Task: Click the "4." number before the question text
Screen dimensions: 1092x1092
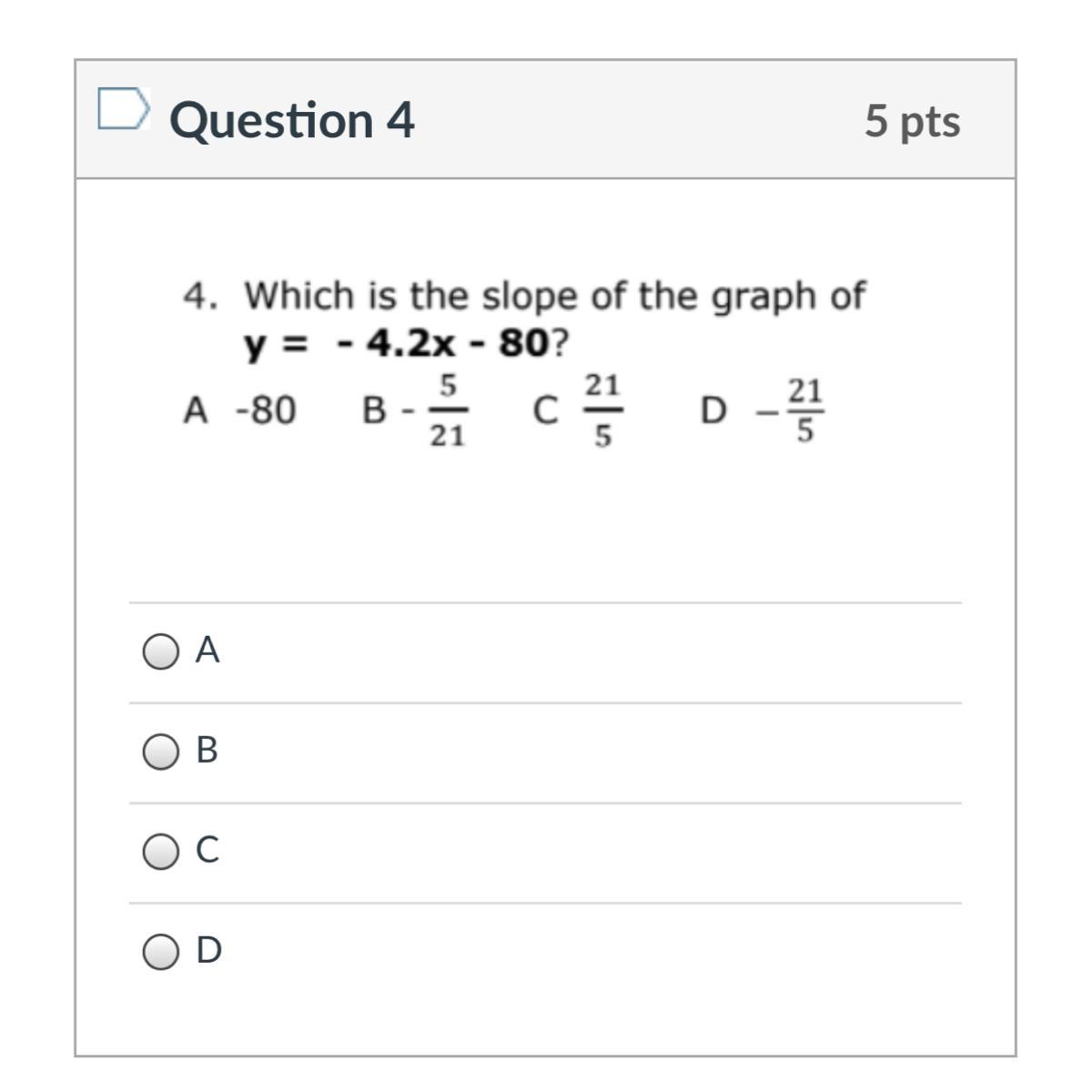Action: click(x=200, y=297)
